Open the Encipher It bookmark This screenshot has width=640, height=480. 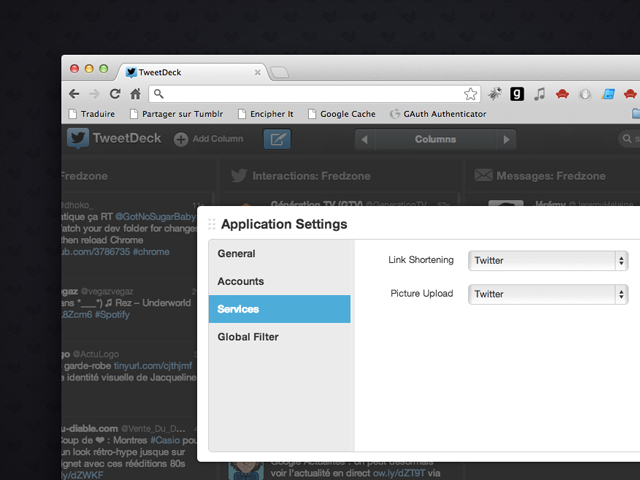(x=266, y=114)
